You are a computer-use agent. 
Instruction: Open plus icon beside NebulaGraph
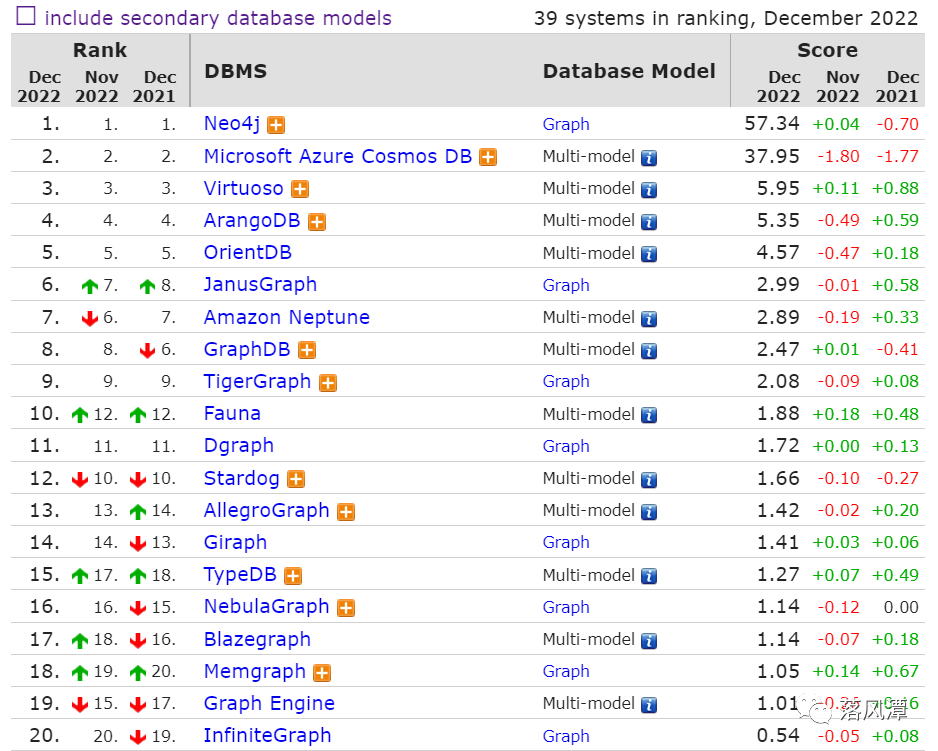coord(346,609)
